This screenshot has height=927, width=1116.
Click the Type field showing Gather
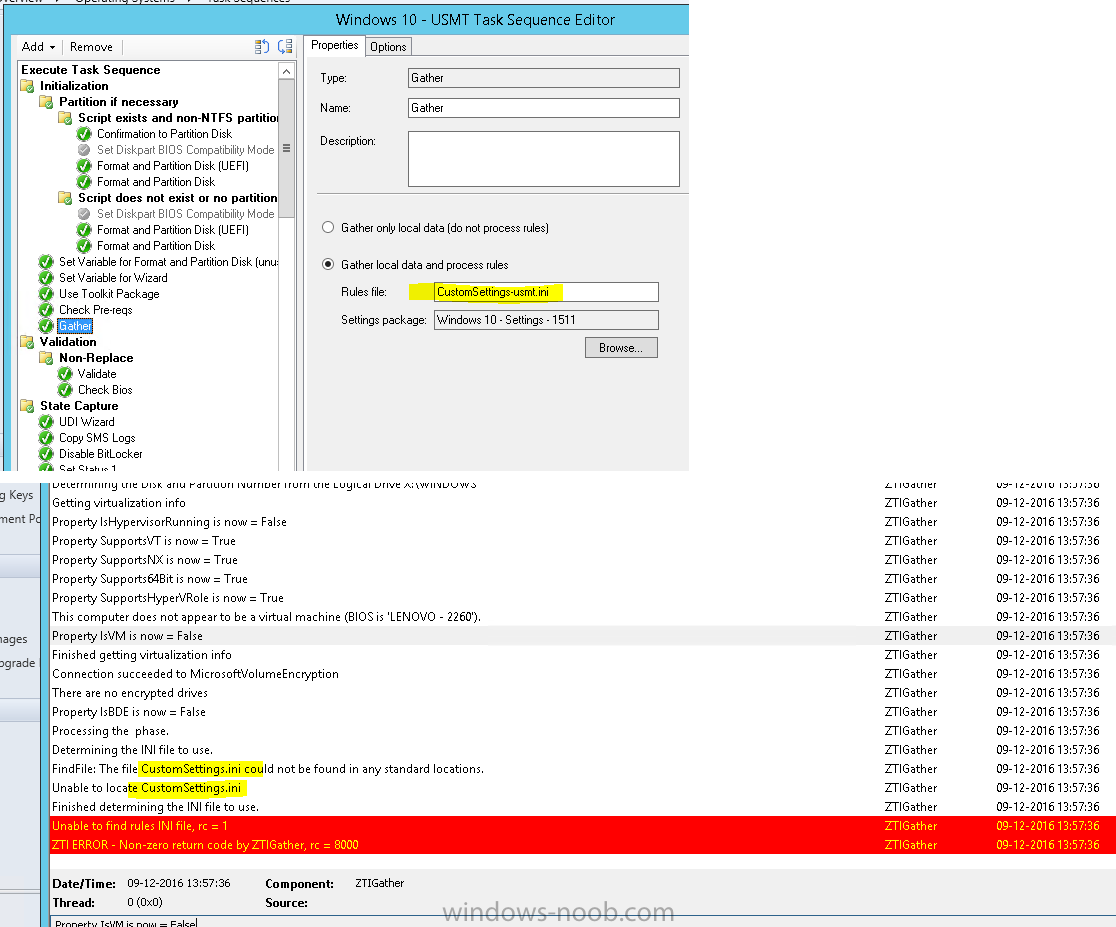(544, 78)
